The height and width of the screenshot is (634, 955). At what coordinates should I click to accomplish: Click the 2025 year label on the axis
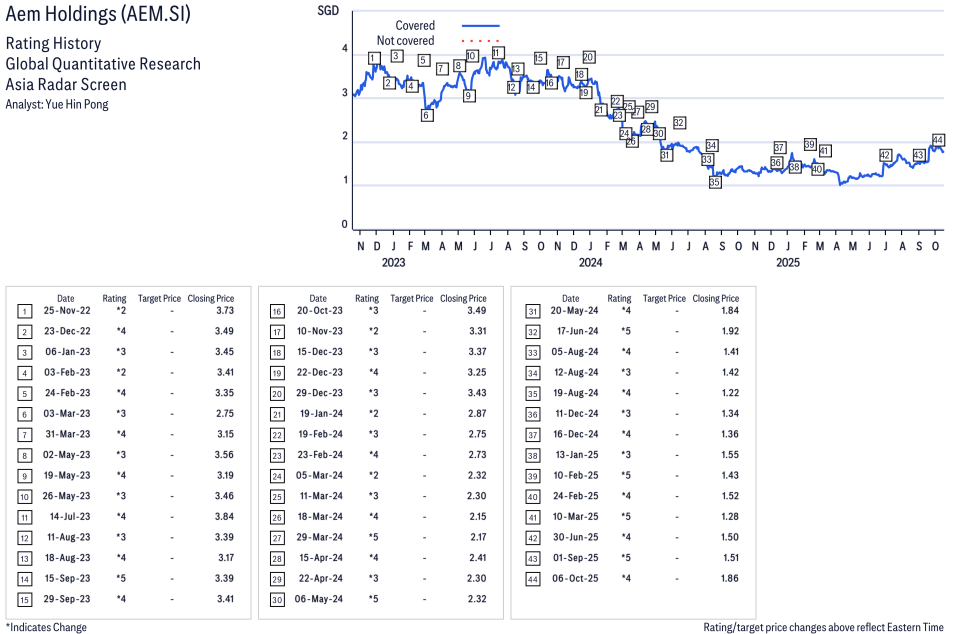pyautogui.click(x=788, y=263)
